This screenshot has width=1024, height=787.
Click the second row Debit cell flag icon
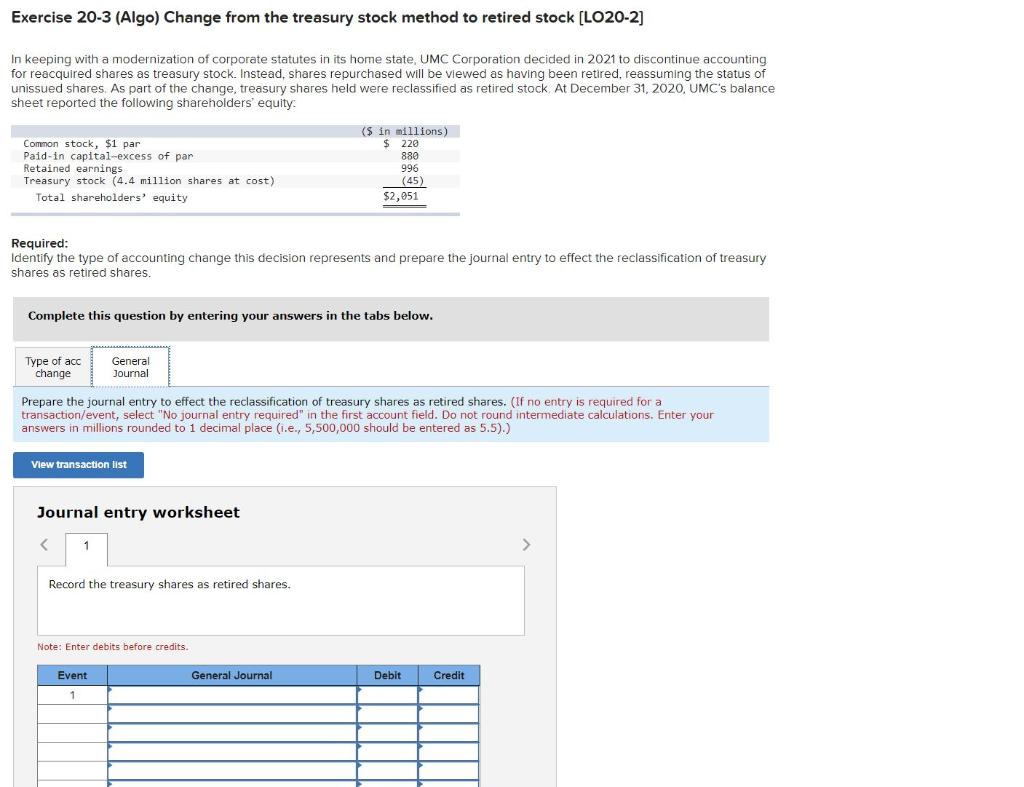click(x=360, y=710)
